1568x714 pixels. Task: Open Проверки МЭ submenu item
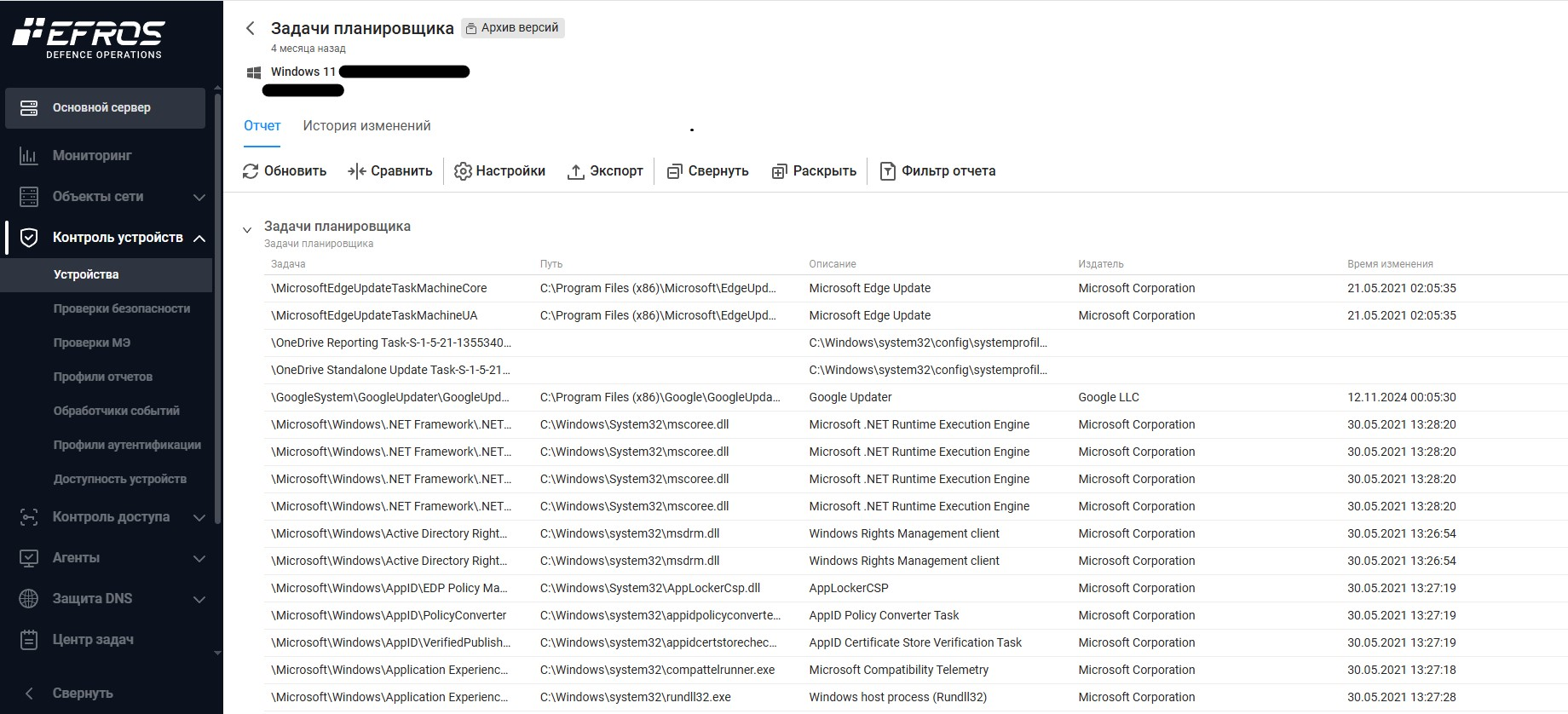(x=92, y=343)
